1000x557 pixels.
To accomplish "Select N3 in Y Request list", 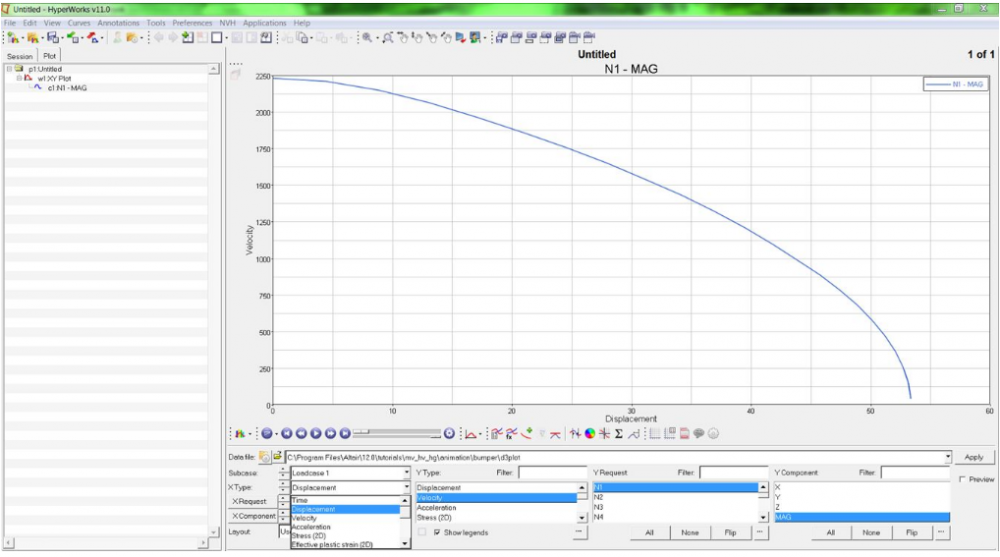I will tap(675, 507).
